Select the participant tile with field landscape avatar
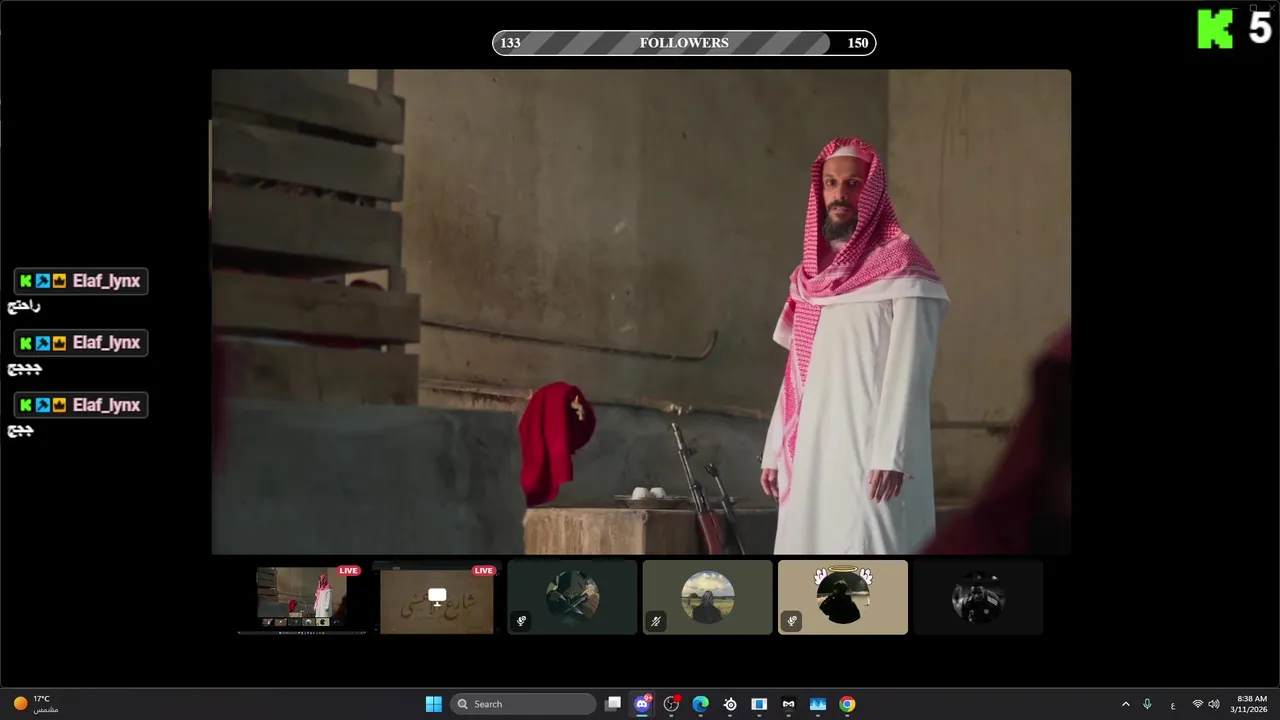 (x=707, y=597)
